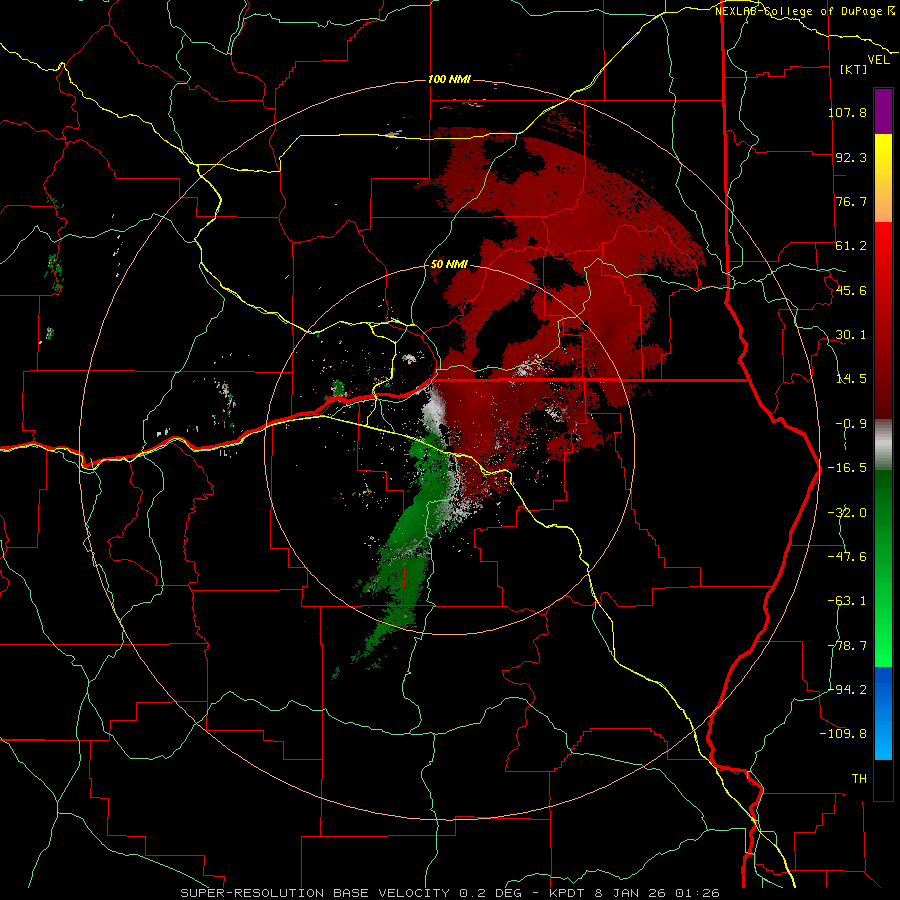This screenshot has height=900, width=900.
Task: Click the -63.1 velocity scale label
Action: click(847, 601)
